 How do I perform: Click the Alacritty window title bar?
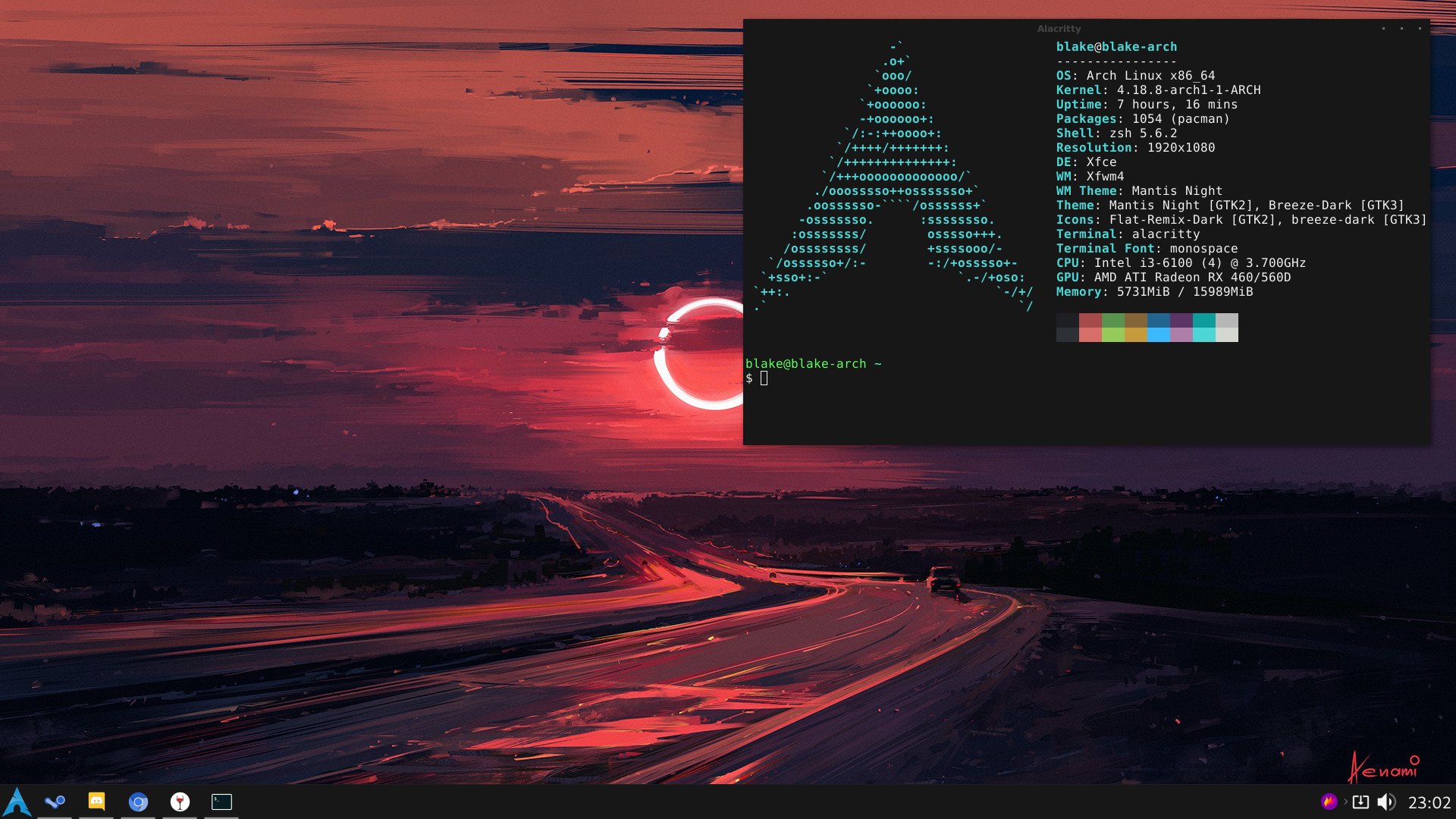1086,28
